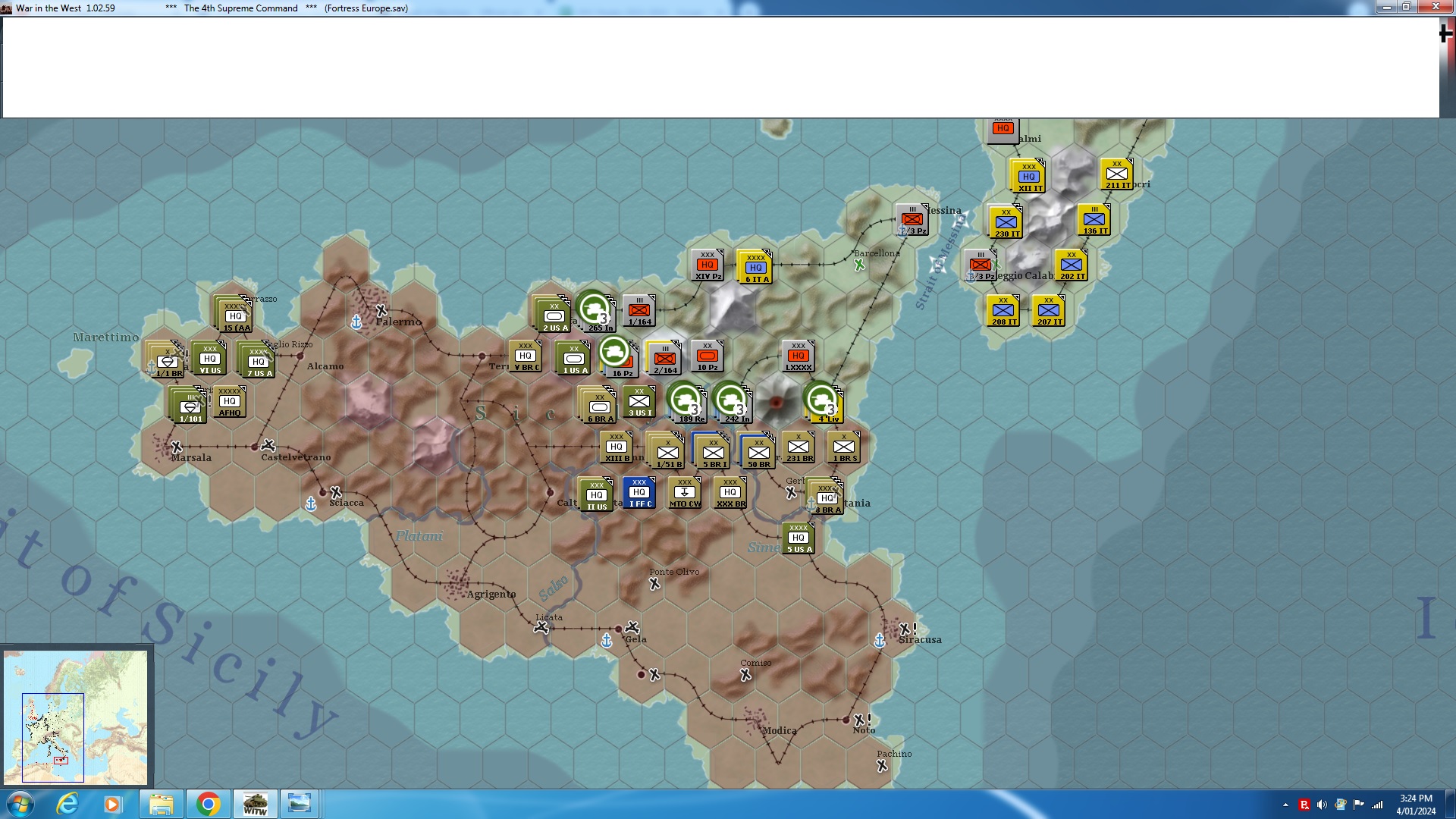Open Google Chrome from the taskbar
Screen dimensions: 1456x819
(209, 803)
